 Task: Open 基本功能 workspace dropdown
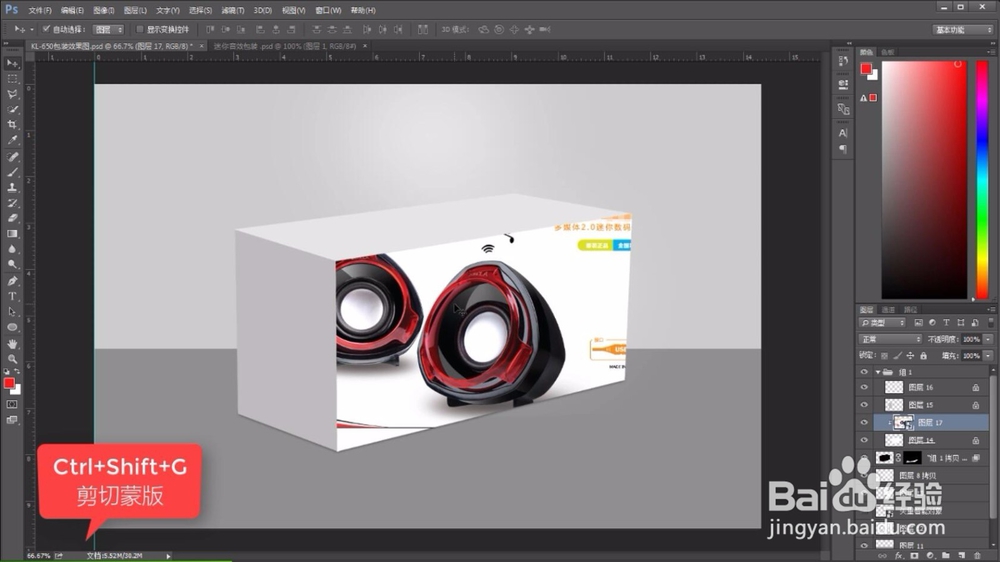(x=963, y=29)
